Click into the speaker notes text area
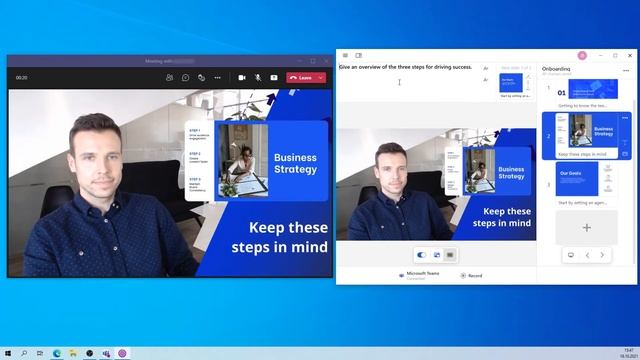Screen dimensions: 640x360 point(408,82)
